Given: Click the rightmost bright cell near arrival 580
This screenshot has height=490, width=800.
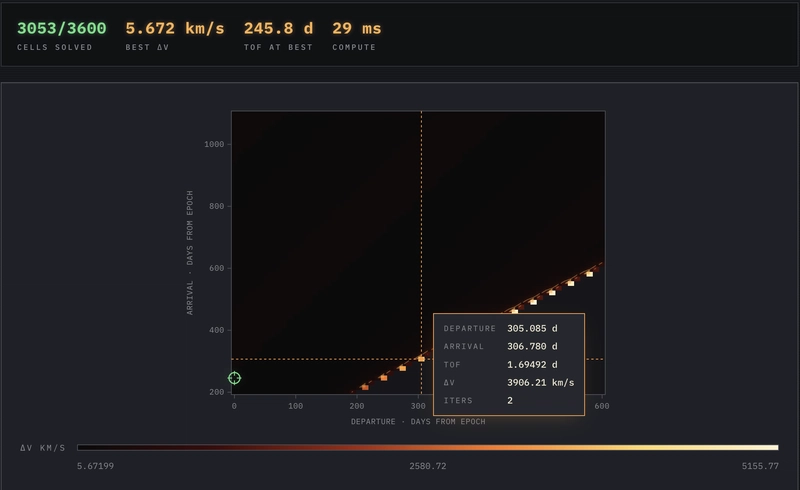Looking at the screenshot, I should click(589, 274).
